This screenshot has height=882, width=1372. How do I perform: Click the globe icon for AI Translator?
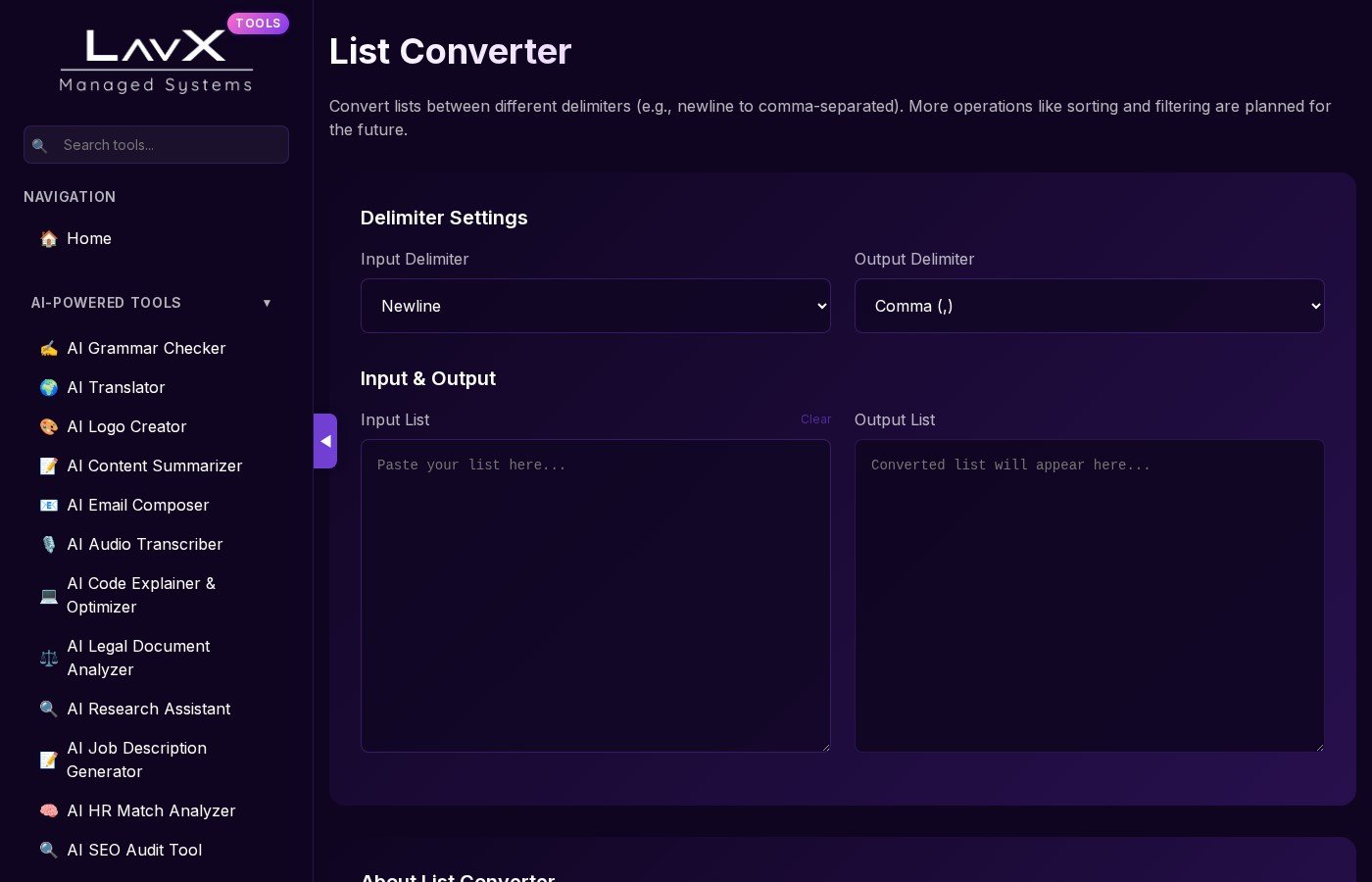pos(48,387)
